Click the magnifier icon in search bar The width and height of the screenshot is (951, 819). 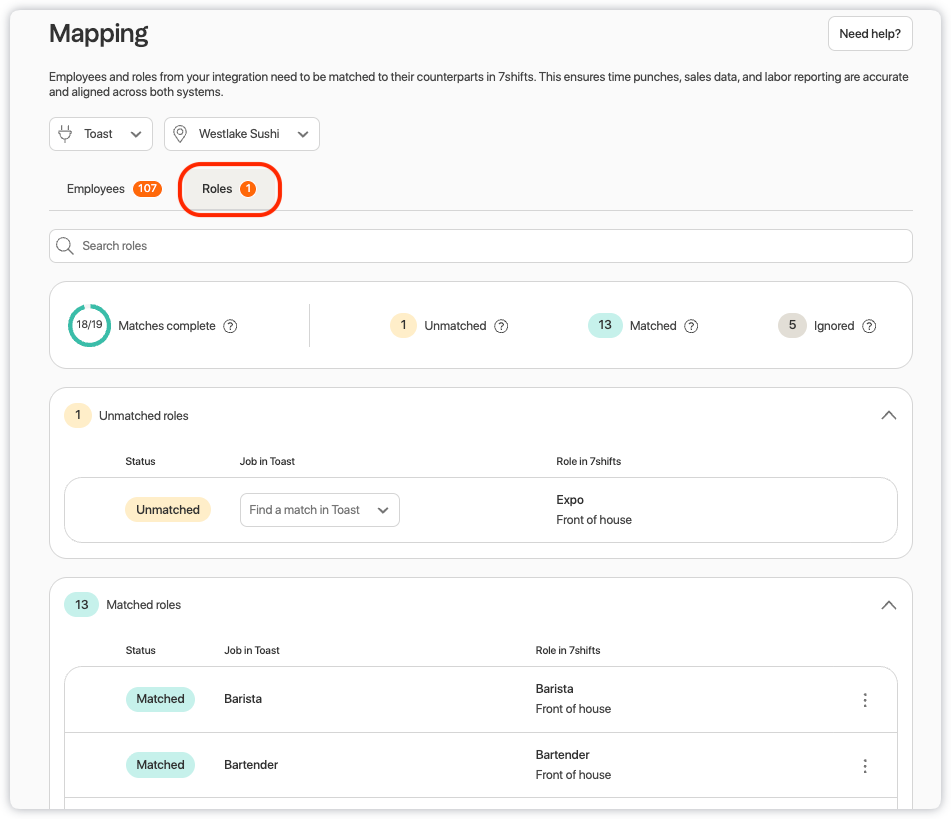pos(65,246)
